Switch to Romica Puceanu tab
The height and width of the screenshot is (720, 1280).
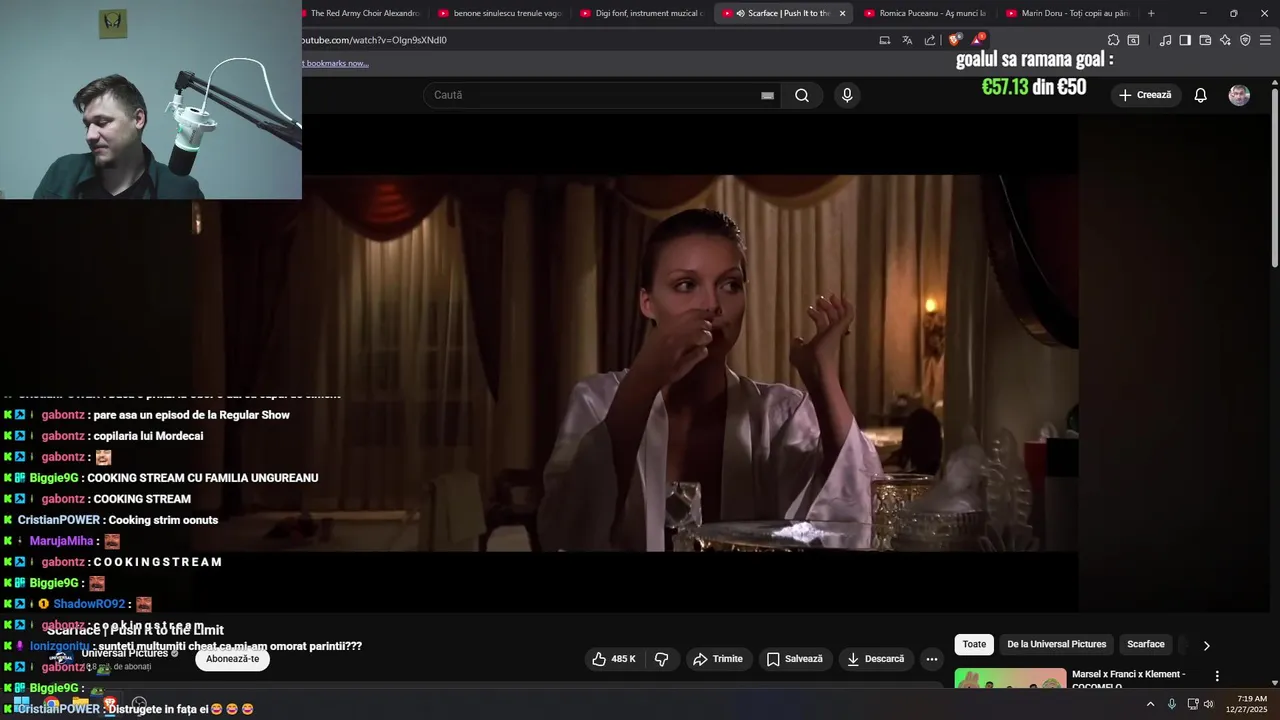(x=927, y=13)
